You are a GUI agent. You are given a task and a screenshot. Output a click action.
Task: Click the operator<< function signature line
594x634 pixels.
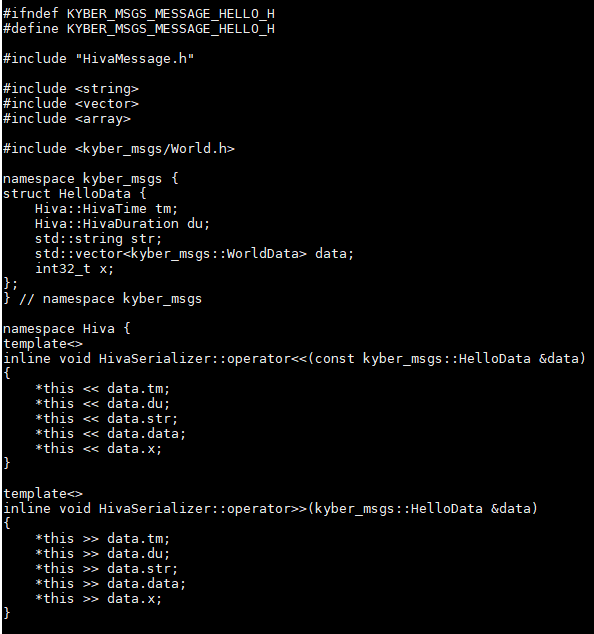[294, 359]
